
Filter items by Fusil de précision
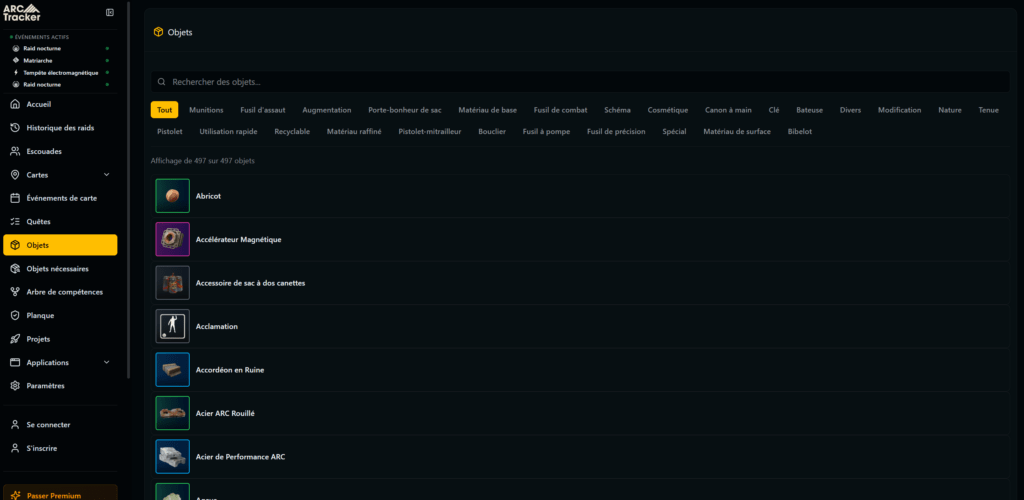(616, 132)
